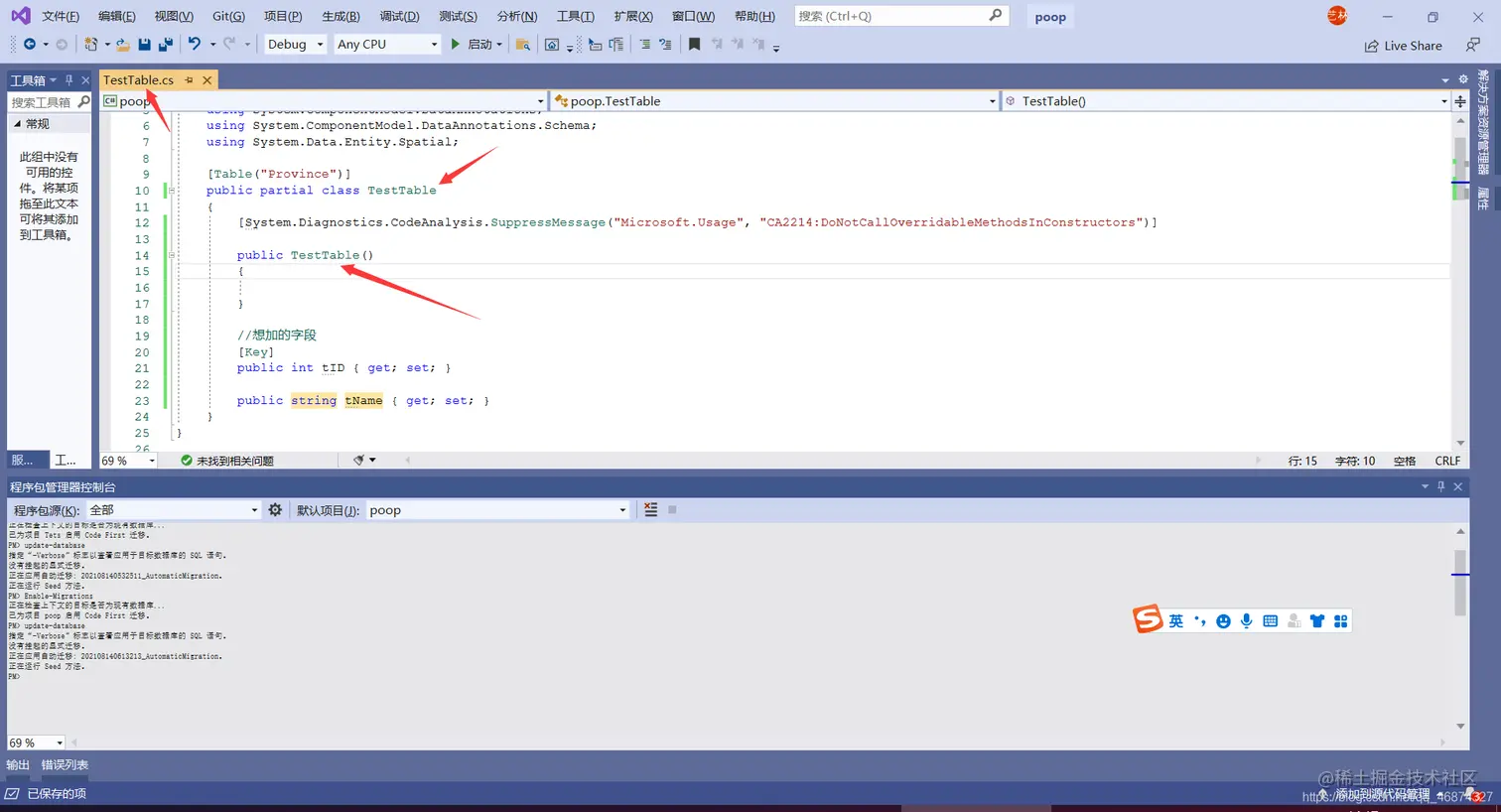1501x812 pixels.
Task: Collapse the TestTable() constructor code block
Action: click(172, 255)
